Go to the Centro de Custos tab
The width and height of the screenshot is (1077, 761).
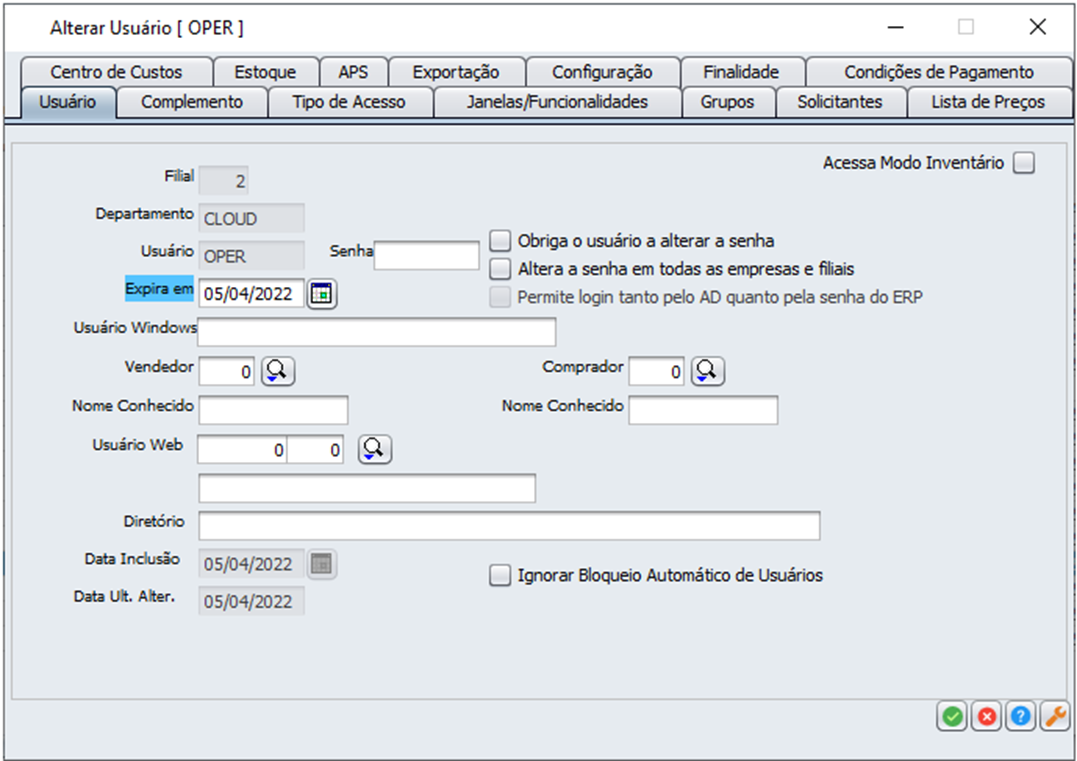click(116, 72)
